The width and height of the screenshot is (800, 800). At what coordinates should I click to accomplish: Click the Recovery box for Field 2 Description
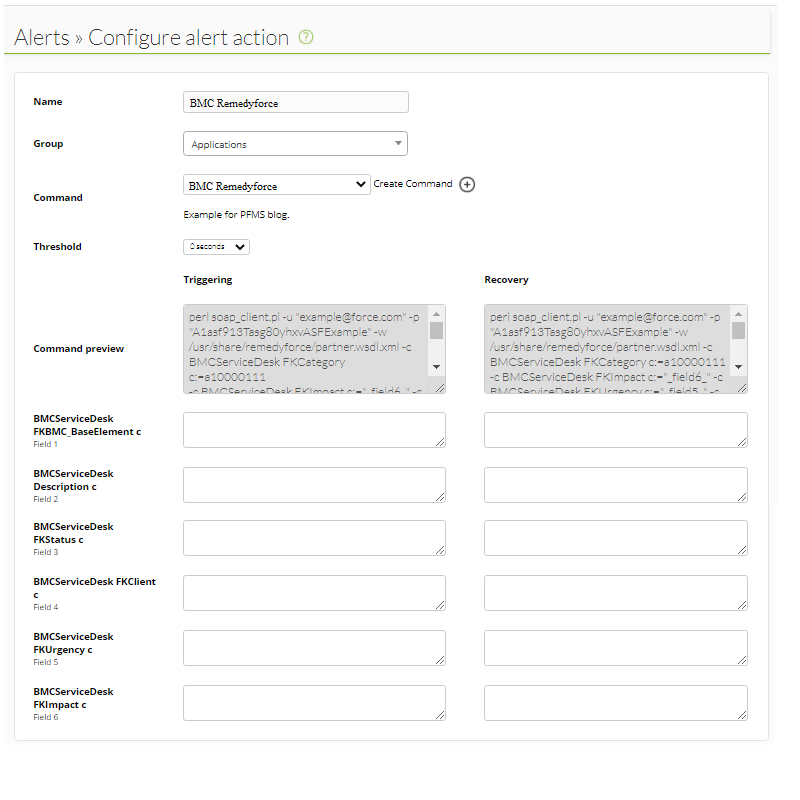point(616,485)
